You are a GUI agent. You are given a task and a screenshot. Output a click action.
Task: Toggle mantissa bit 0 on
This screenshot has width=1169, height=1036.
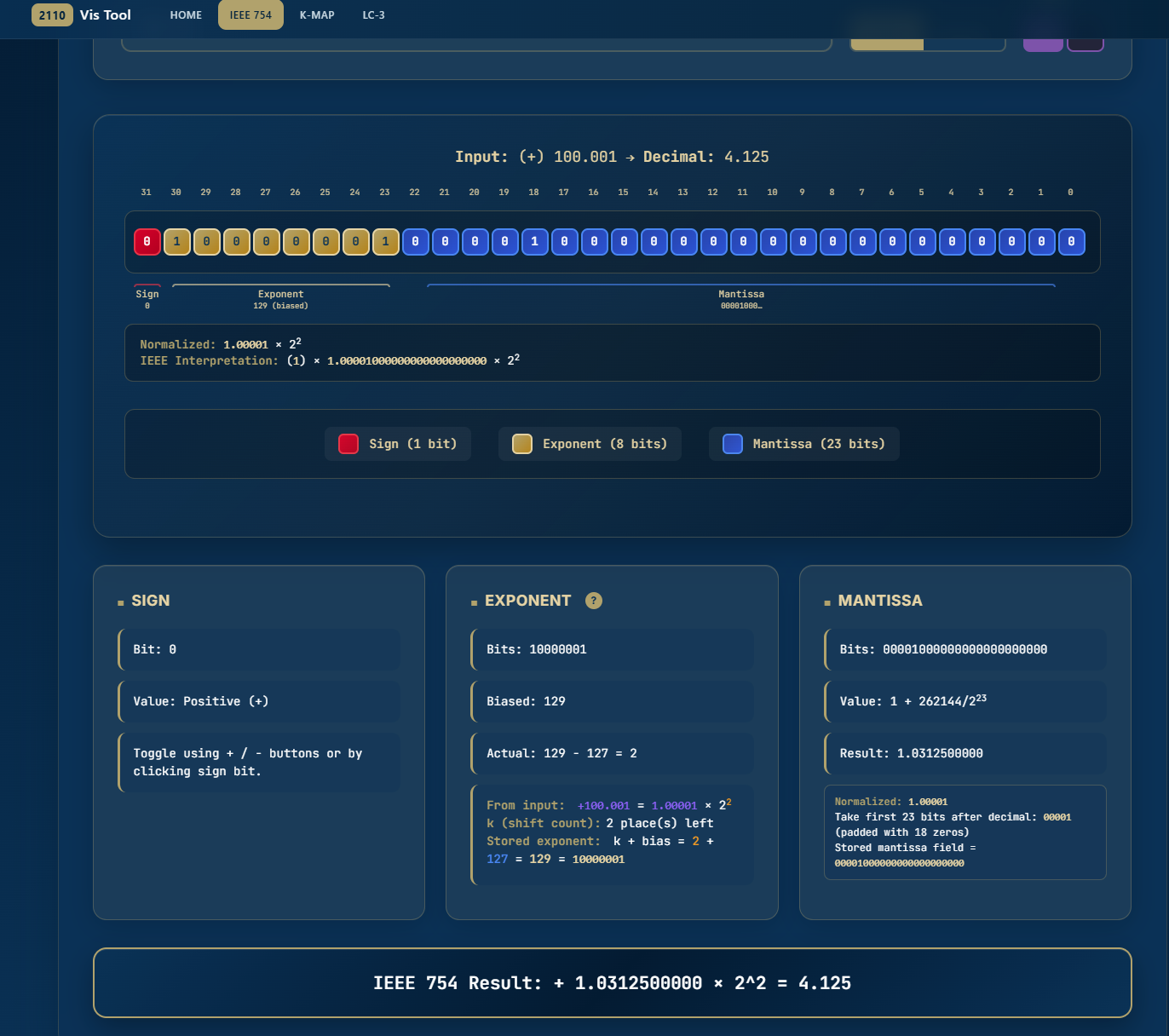coord(1071,241)
